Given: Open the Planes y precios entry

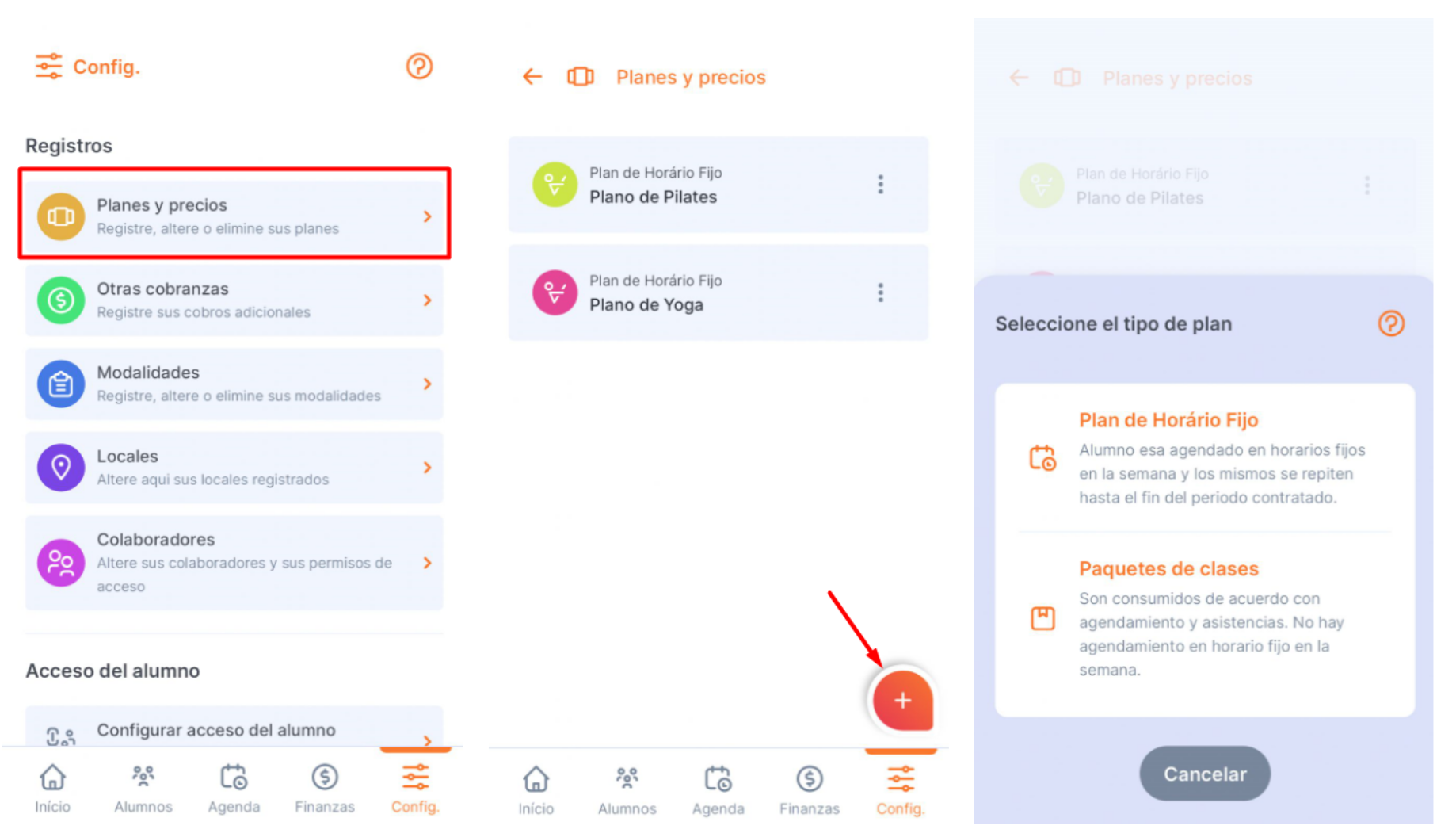Looking at the screenshot, I should coord(234,216).
